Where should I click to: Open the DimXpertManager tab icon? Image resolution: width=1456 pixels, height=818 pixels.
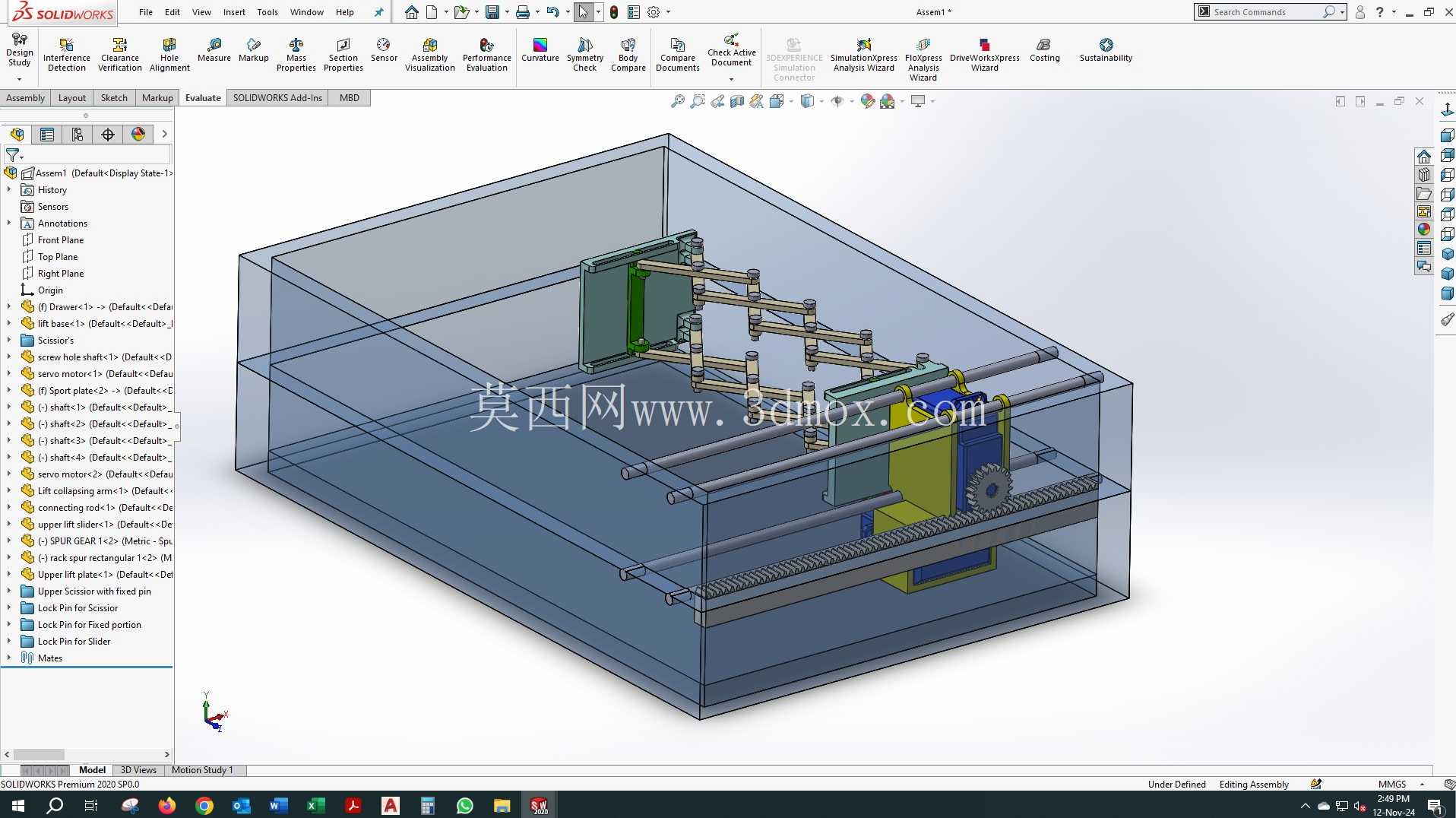tap(108, 135)
